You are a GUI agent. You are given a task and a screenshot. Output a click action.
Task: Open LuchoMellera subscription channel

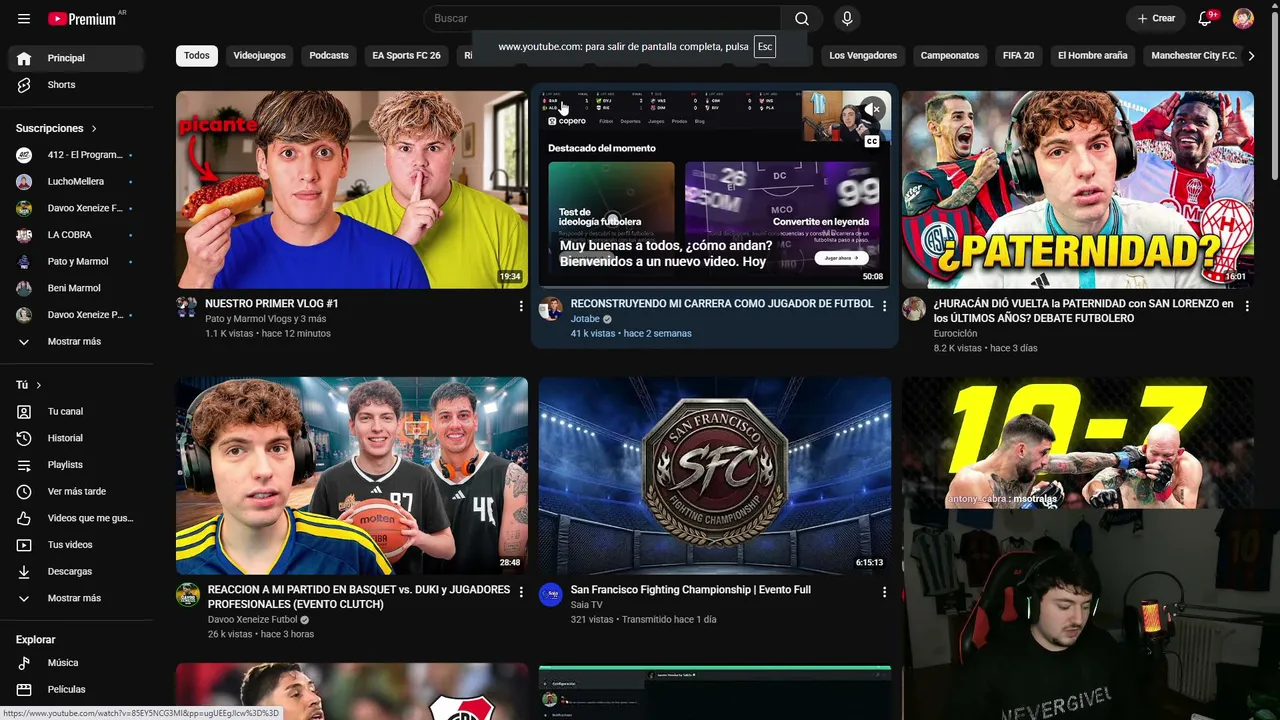point(76,182)
